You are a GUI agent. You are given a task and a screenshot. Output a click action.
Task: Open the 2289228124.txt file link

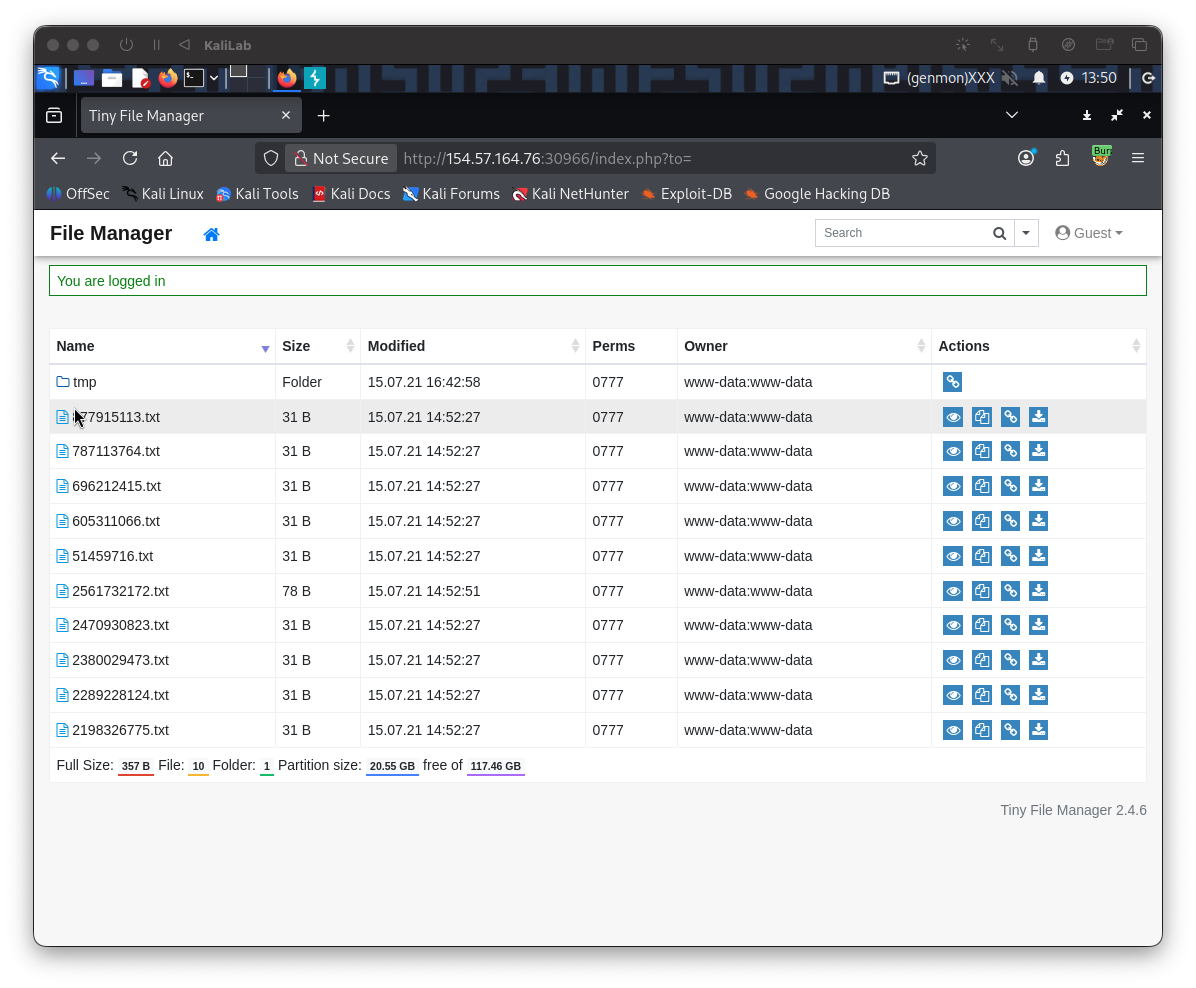pos(120,695)
